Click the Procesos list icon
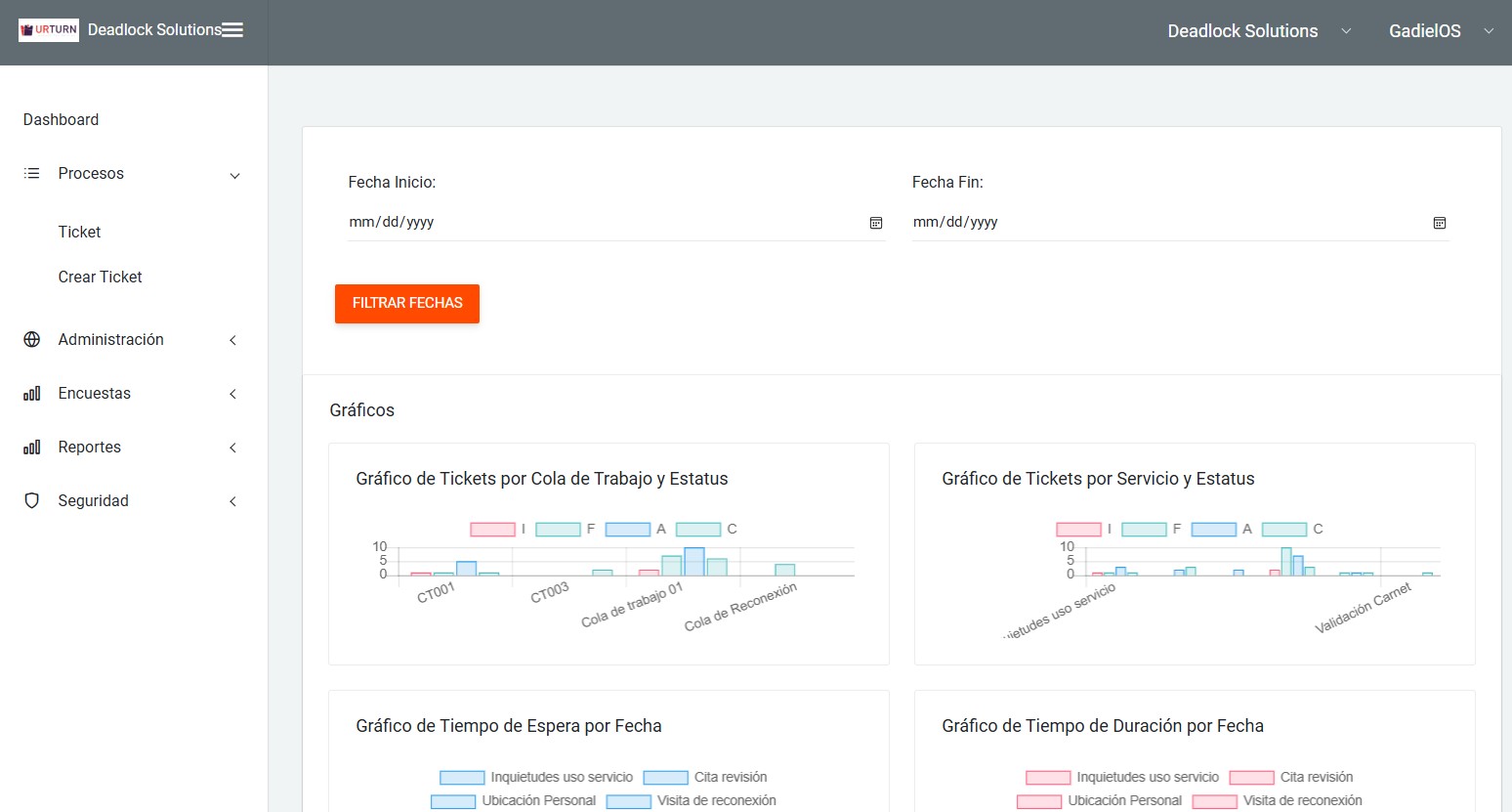Viewport: 1512px width, 812px height. pyautogui.click(x=32, y=173)
